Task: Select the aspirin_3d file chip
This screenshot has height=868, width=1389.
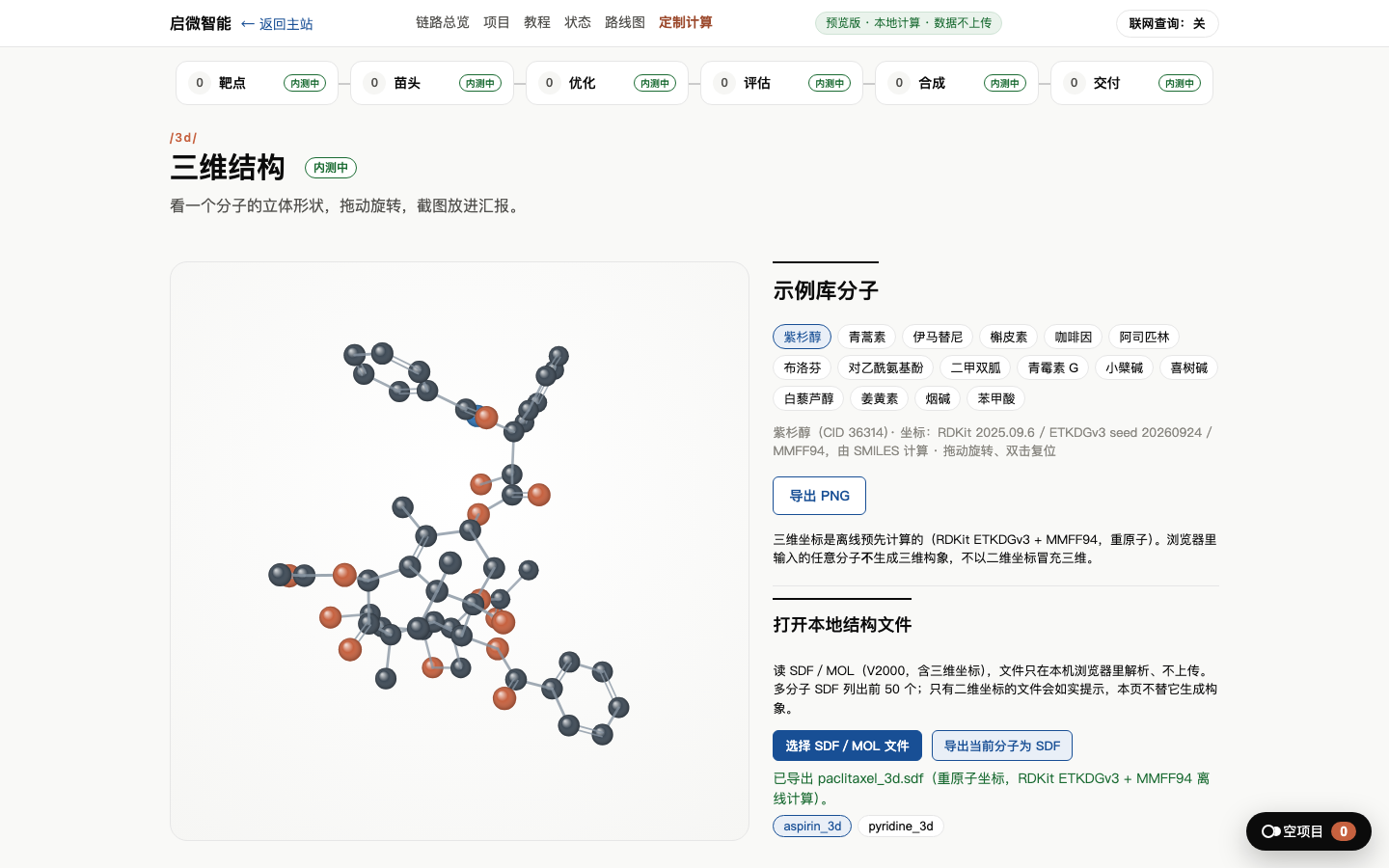Action: (812, 827)
